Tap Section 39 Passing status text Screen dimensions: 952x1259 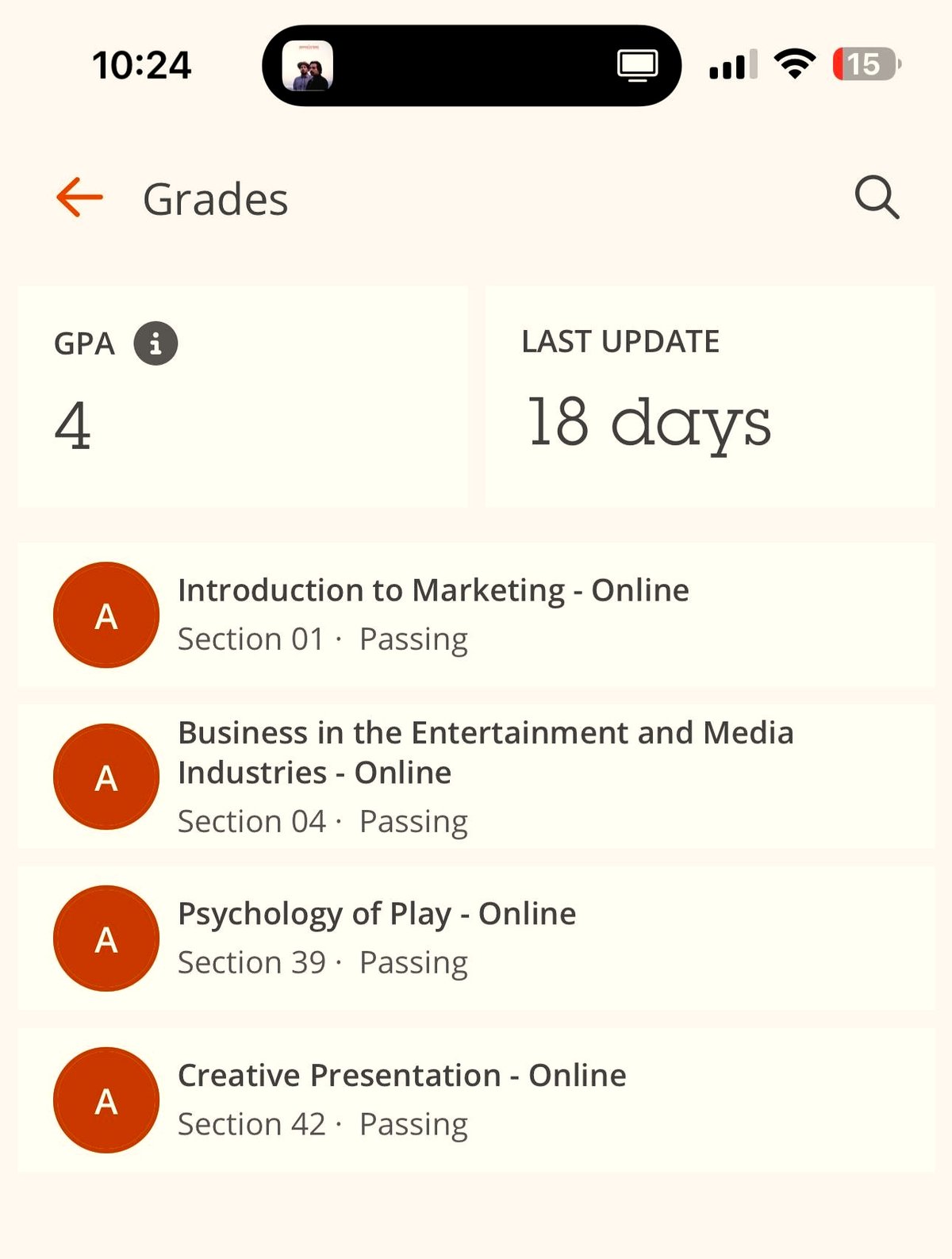(322, 963)
